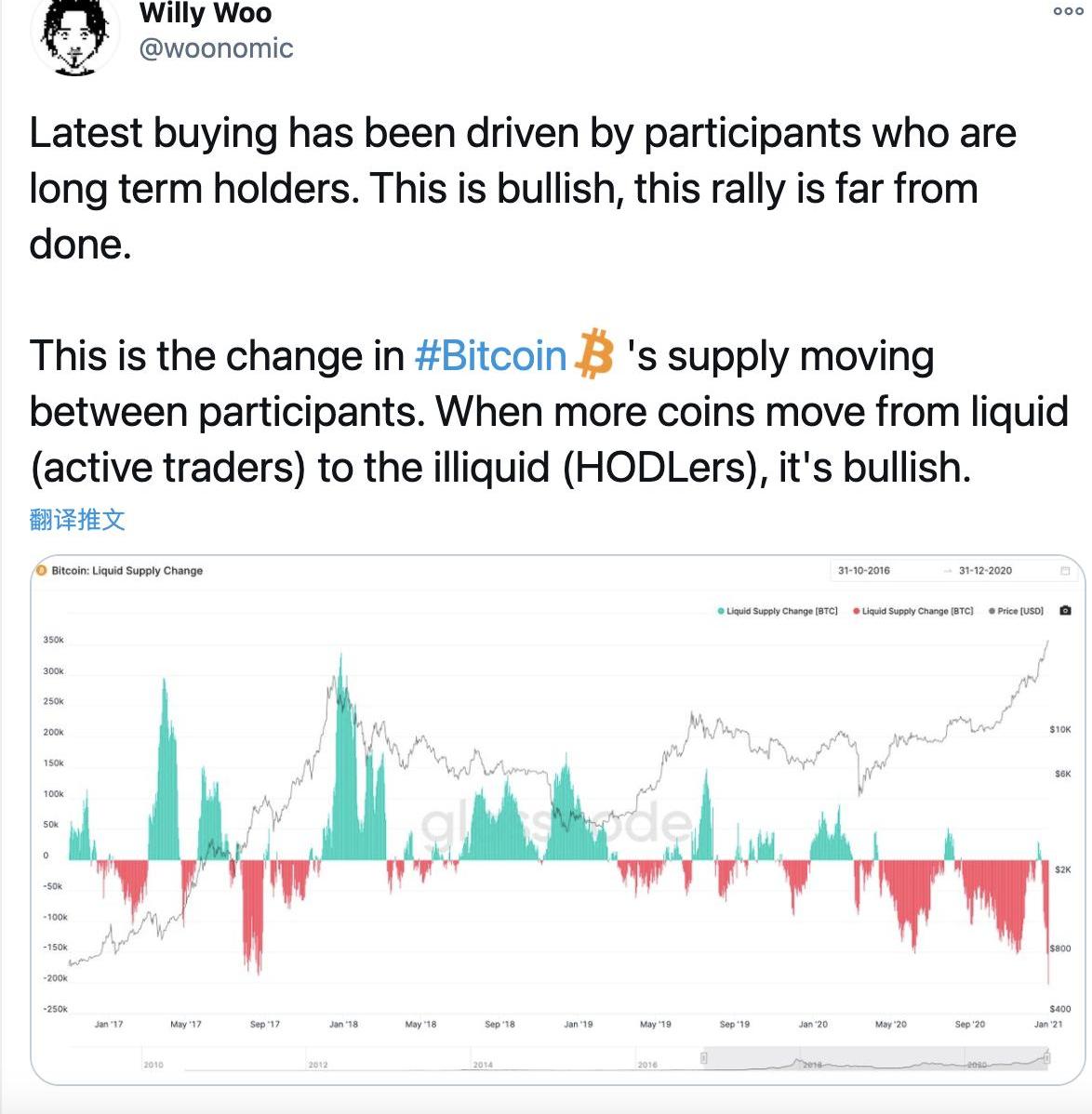This screenshot has height=1114, width=1092.
Task: Open the #Bitcoin hashtag link
Action: tap(490, 355)
